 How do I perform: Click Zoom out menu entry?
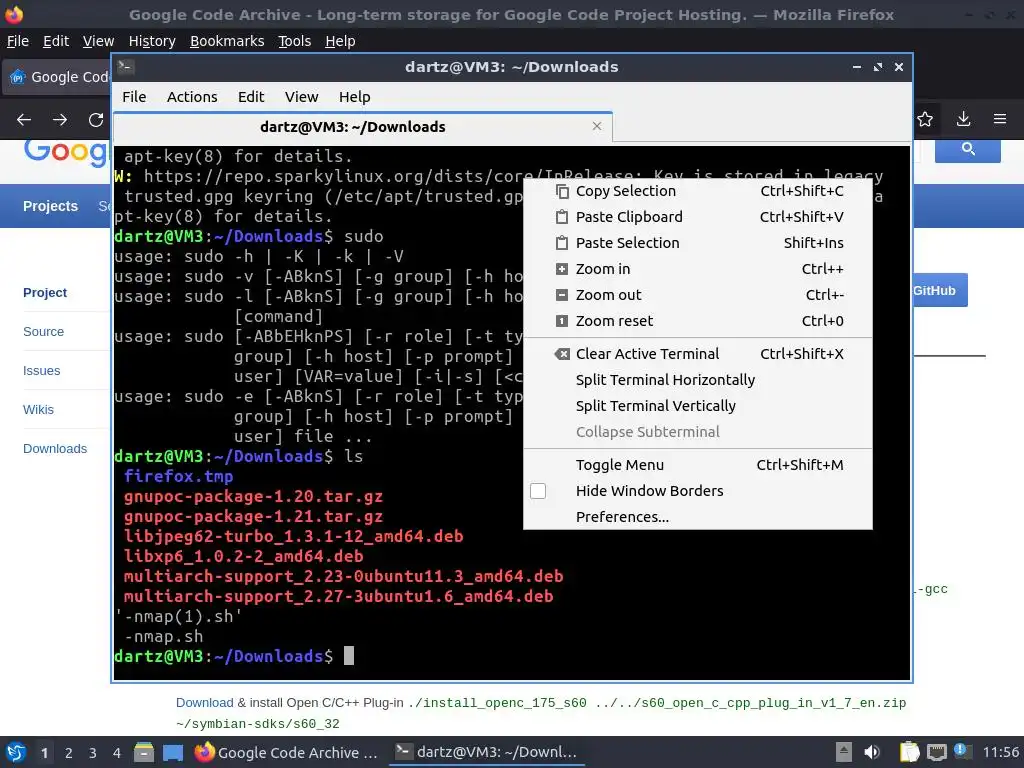pyautogui.click(x=697, y=295)
